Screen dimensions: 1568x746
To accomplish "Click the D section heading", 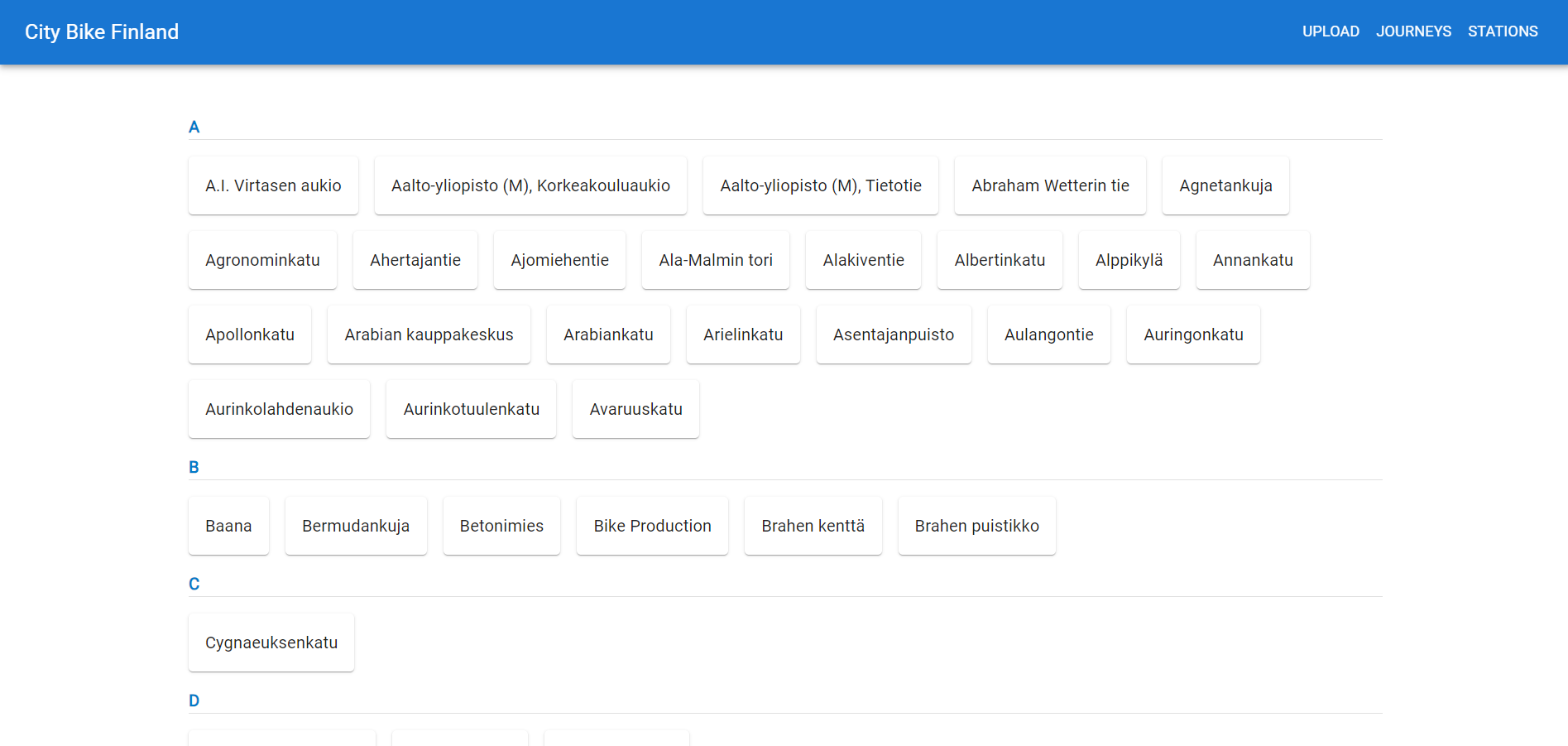I will coord(194,700).
